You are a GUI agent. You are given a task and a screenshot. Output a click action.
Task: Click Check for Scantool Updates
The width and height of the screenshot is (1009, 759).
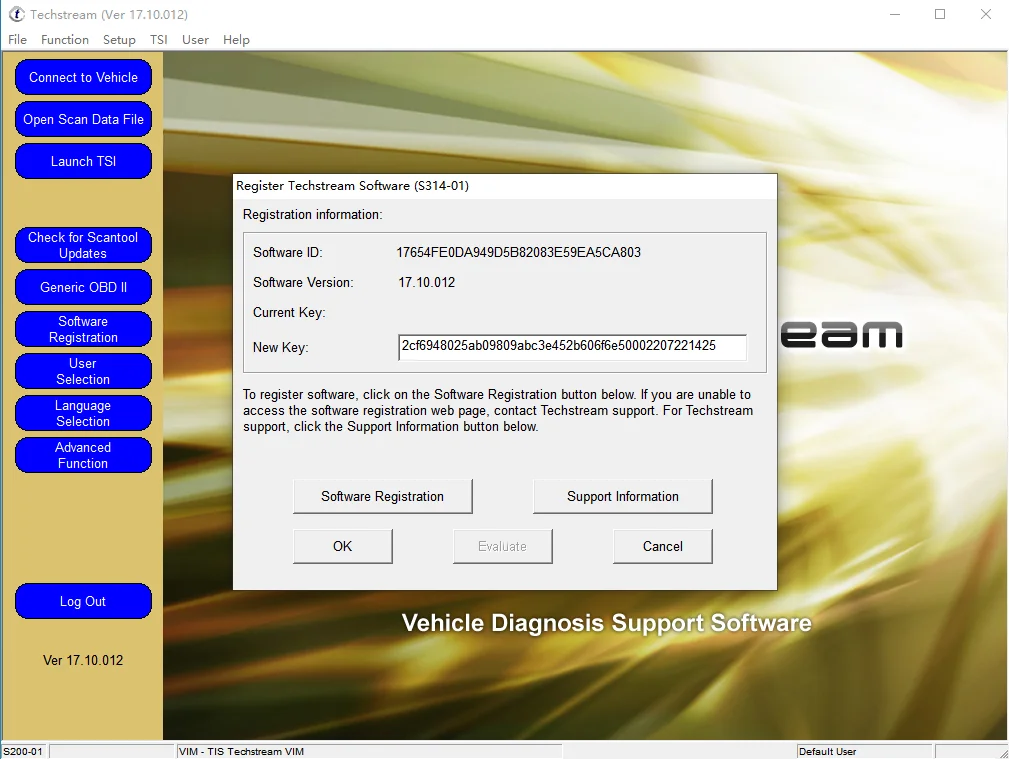click(x=83, y=246)
